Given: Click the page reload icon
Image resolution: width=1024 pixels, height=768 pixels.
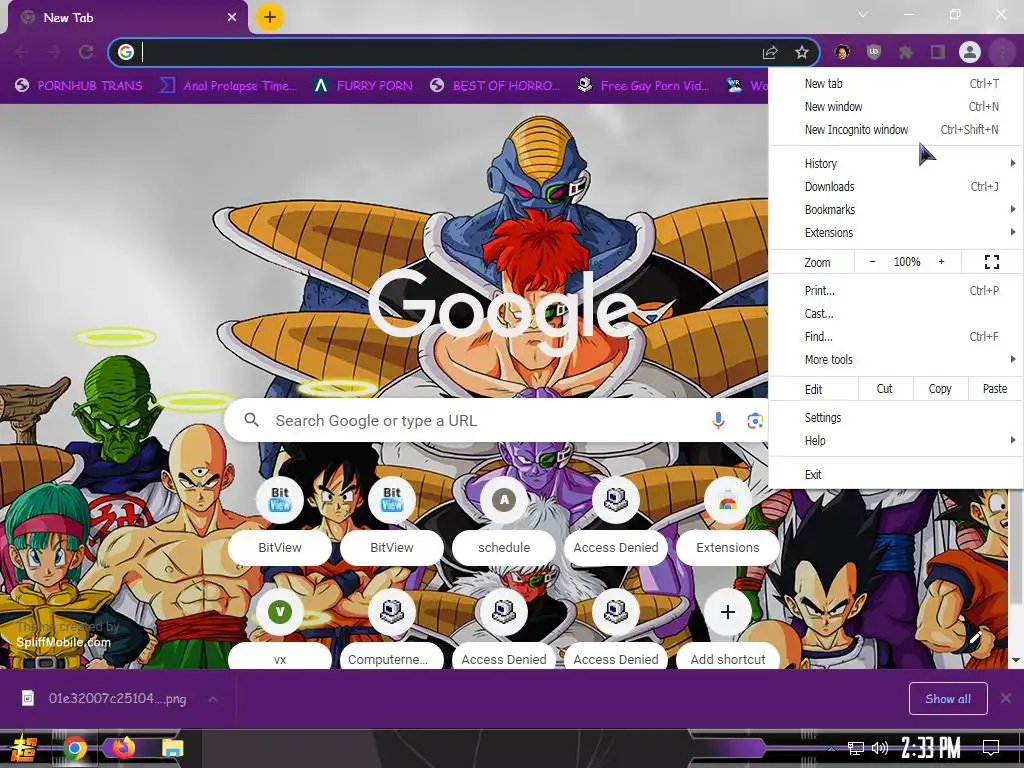Looking at the screenshot, I should [86, 52].
